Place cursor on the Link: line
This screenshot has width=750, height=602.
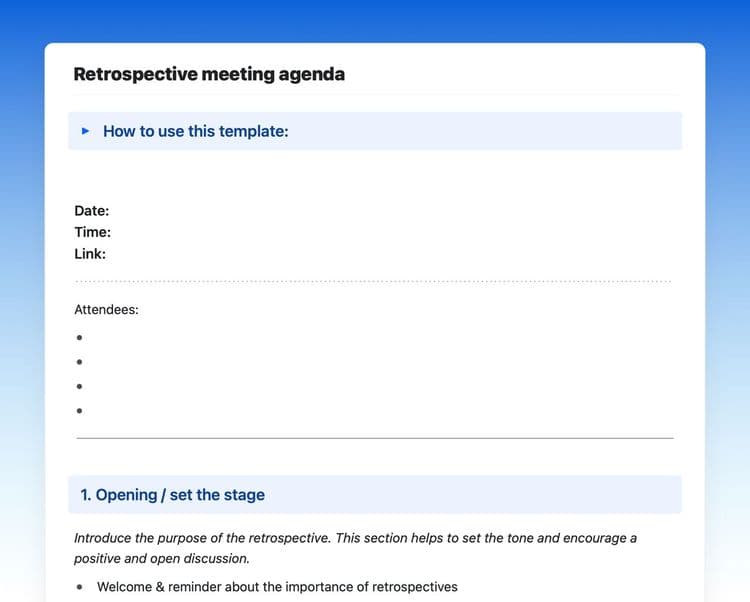click(90, 254)
